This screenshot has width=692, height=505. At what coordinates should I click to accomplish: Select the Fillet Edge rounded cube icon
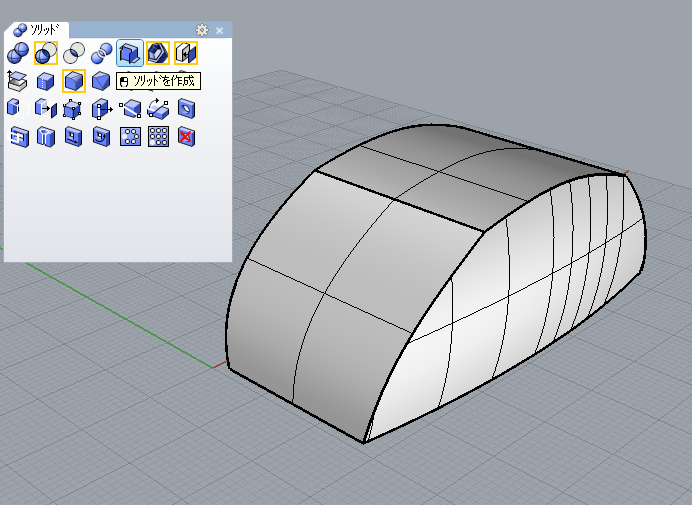click(x=74, y=81)
